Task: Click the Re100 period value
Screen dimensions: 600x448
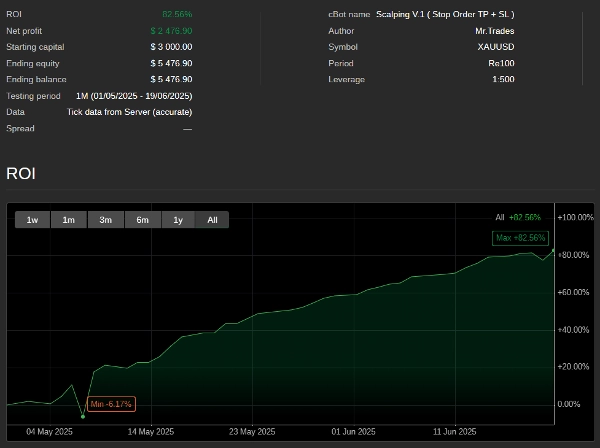Action: [501, 63]
